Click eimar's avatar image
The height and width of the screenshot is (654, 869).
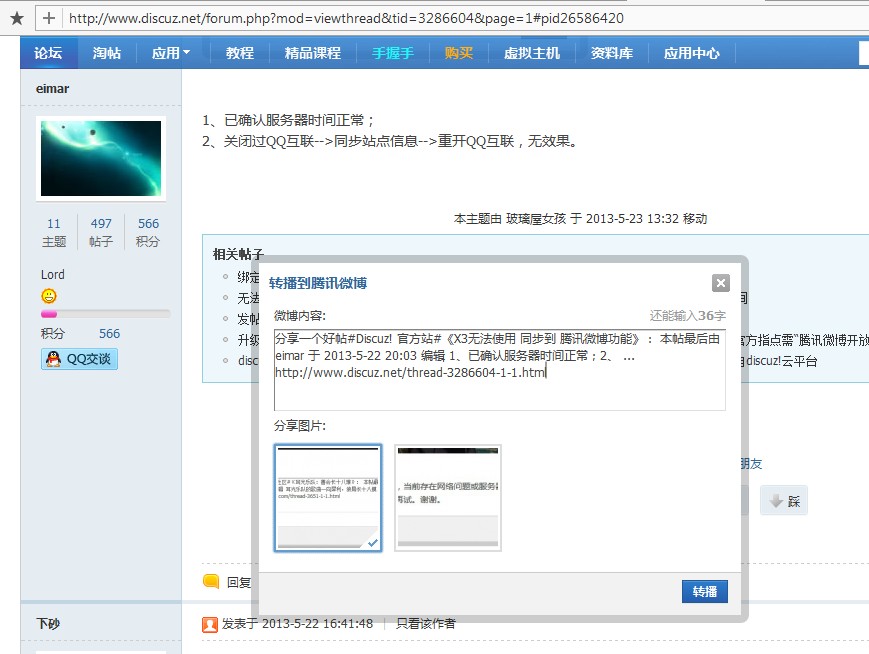pos(101,159)
